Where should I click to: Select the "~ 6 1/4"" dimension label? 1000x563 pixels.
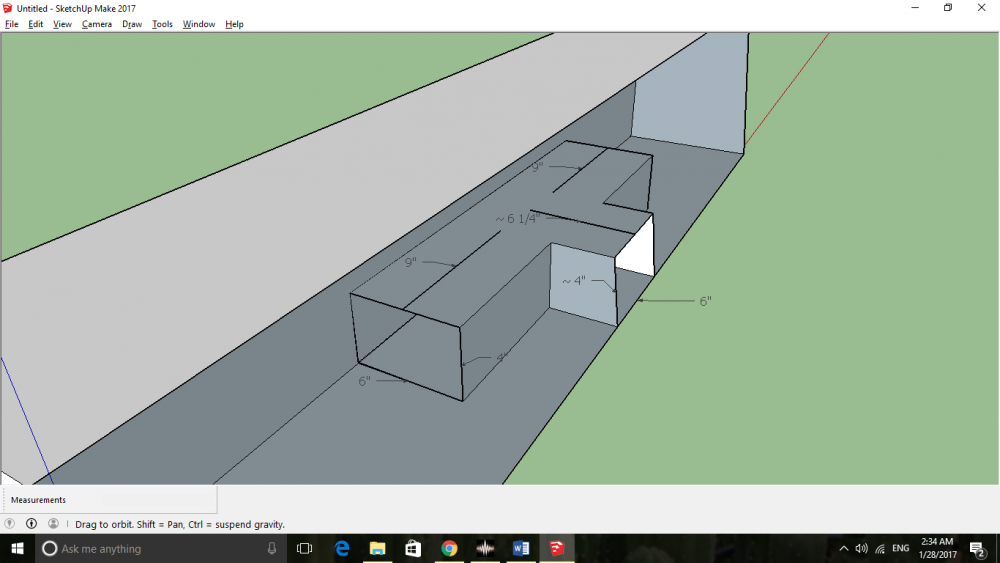coord(518,219)
